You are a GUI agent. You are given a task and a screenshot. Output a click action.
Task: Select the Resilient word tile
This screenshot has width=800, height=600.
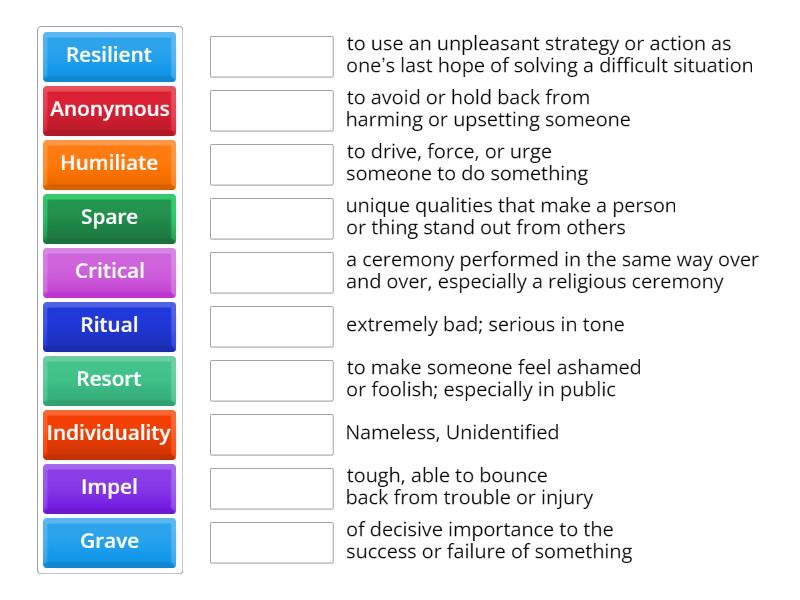109,56
